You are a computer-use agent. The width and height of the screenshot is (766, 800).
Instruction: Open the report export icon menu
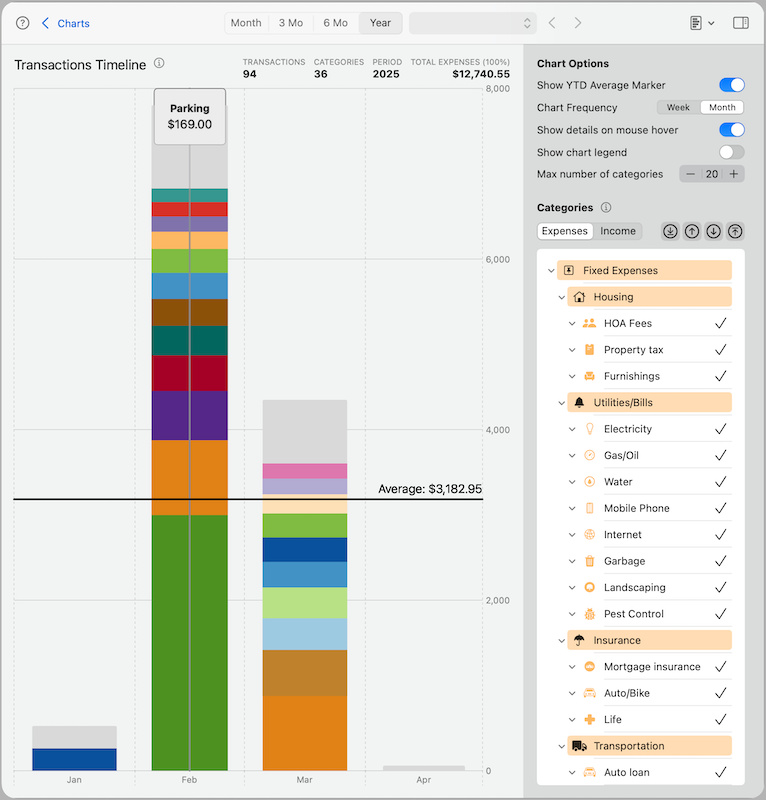(x=702, y=23)
